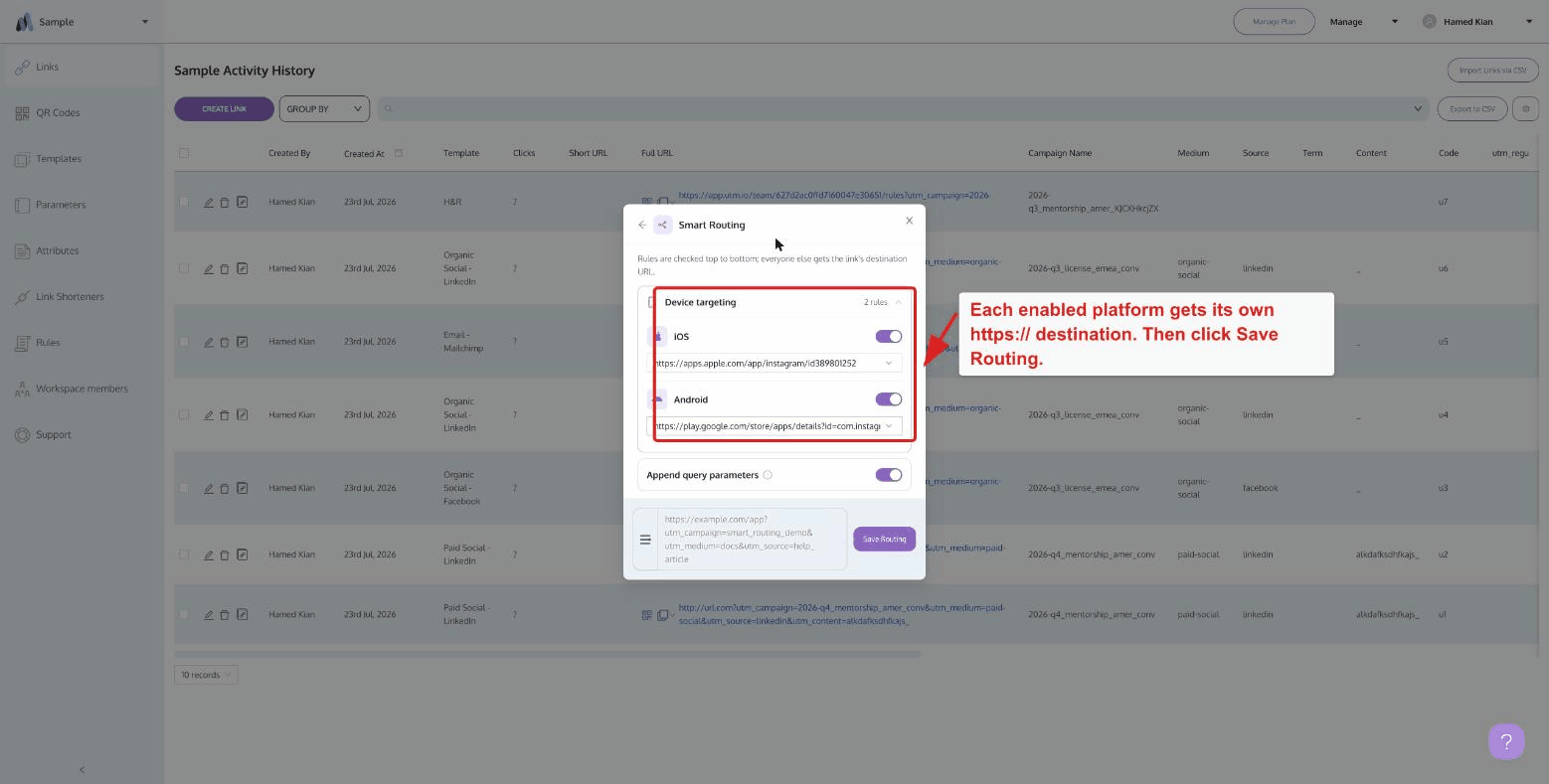Click the hamburger icon beside the URL preview
Image resolution: width=1549 pixels, height=784 pixels.
tap(645, 540)
